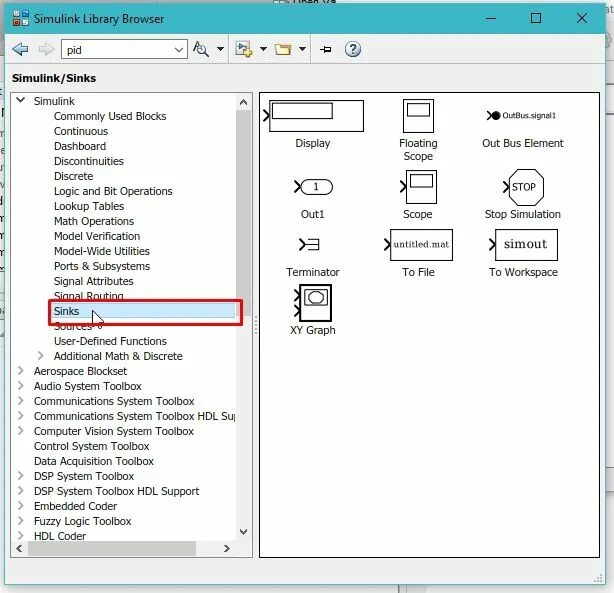This screenshot has width=614, height=593.
Task: Select the Ports & Subsystems library
Action: 102,266
